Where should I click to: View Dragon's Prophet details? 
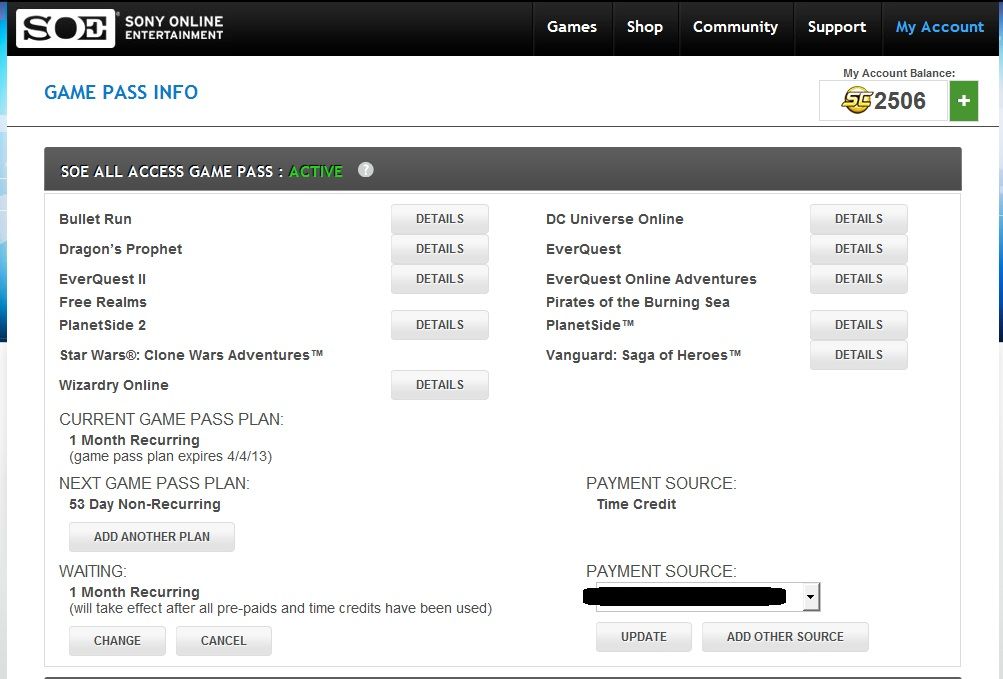coord(439,249)
